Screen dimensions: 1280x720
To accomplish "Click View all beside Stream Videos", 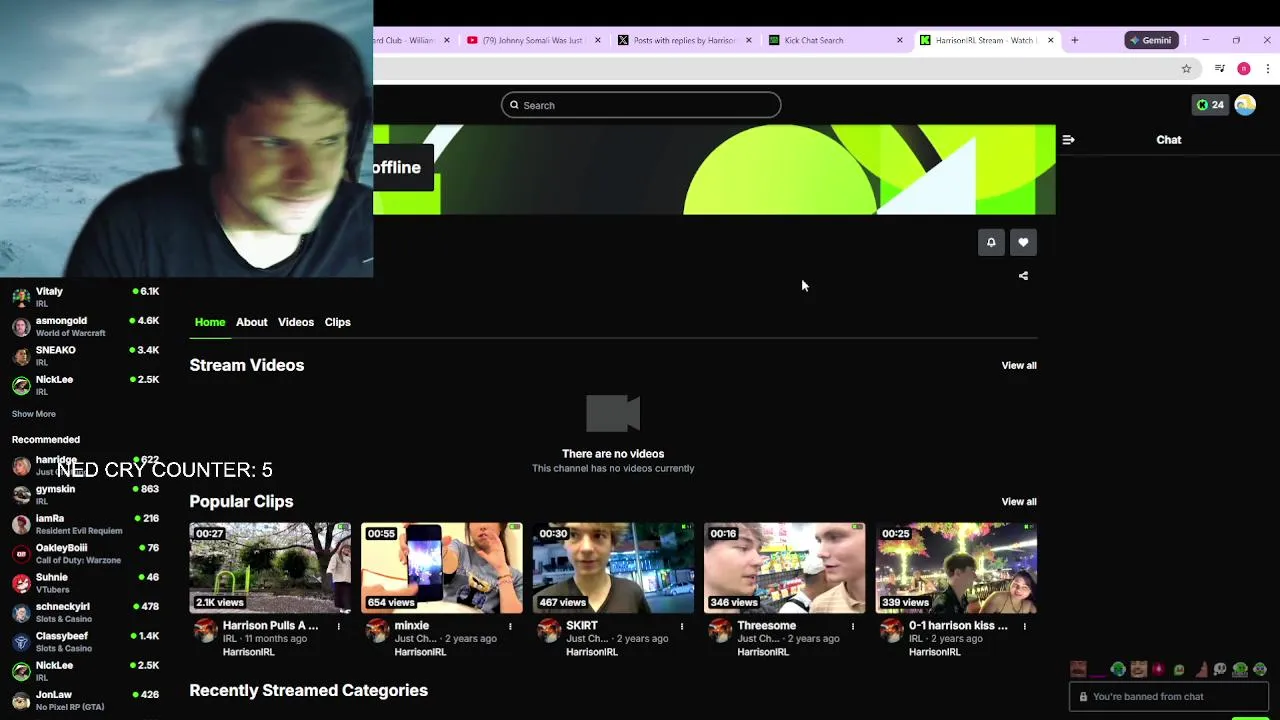I will pos(1019,365).
